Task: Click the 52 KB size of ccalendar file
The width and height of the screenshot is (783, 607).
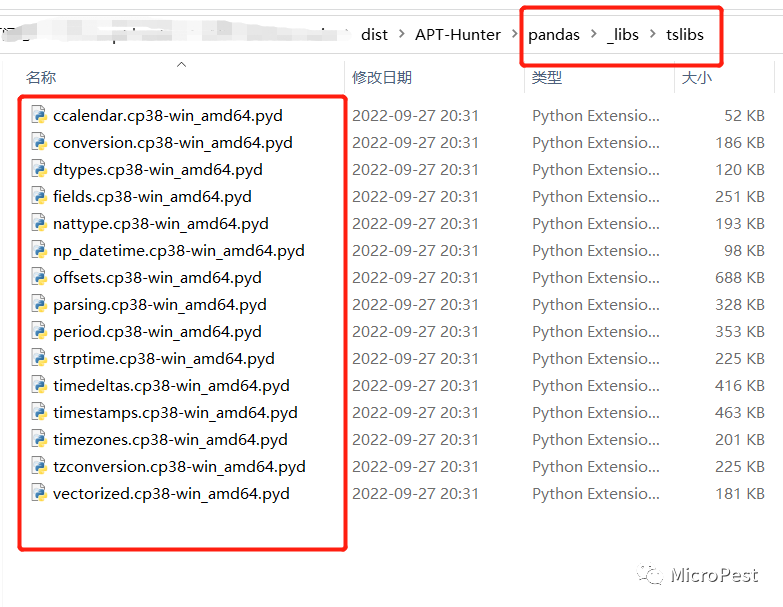Action: [x=745, y=116]
